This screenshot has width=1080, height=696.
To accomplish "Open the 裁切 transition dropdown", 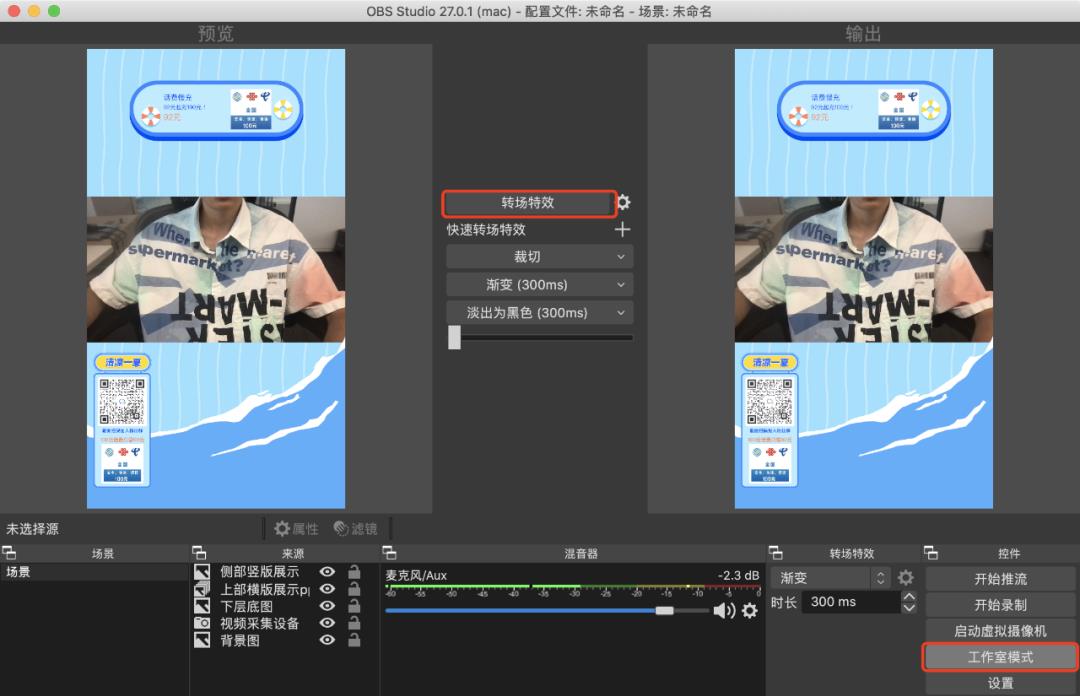I will click(x=539, y=256).
